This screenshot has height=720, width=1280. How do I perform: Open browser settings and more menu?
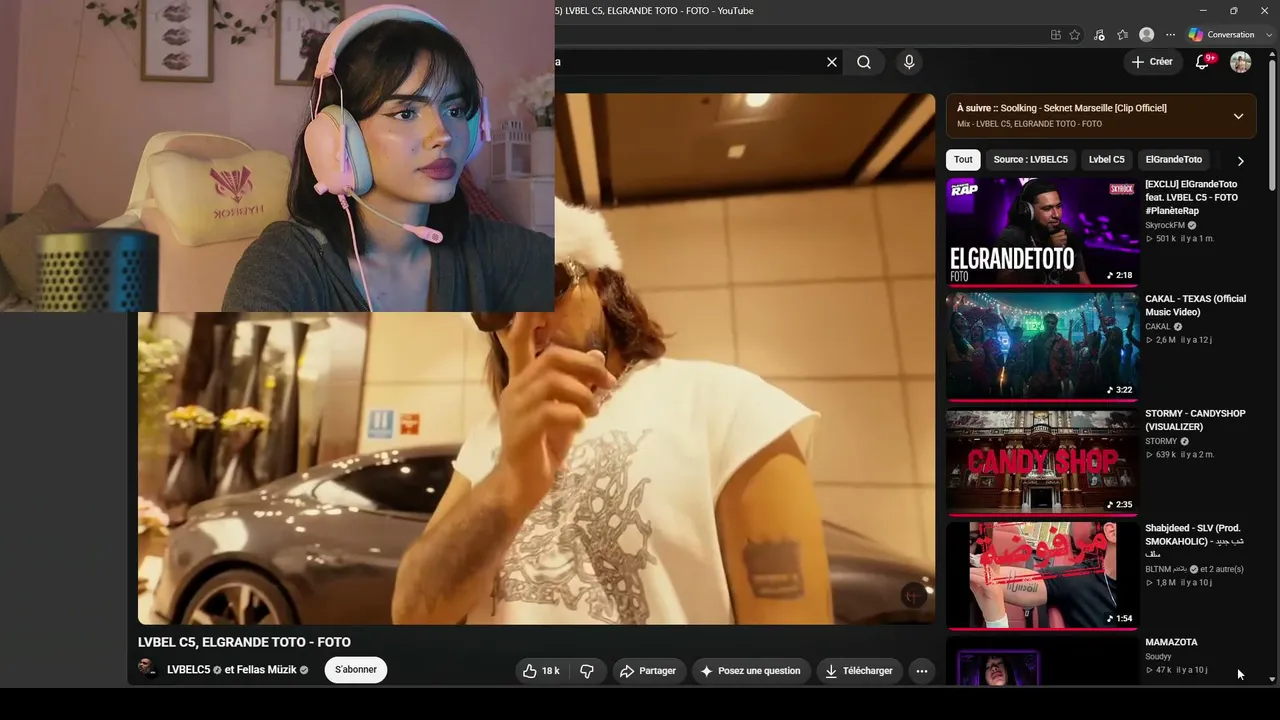[x=1171, y=35]
